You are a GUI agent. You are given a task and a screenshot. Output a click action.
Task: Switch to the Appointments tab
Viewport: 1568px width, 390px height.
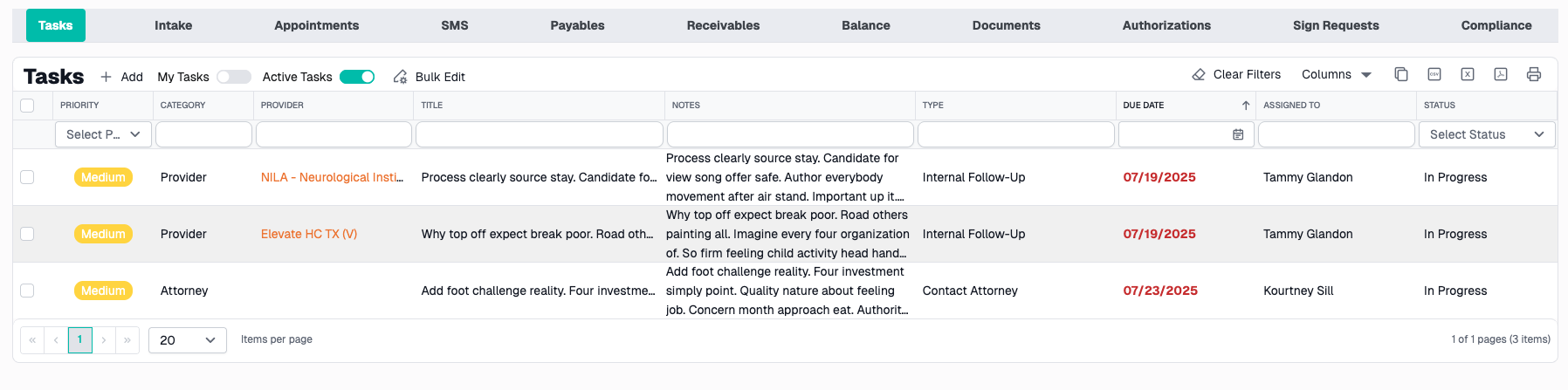coord(316,25)
